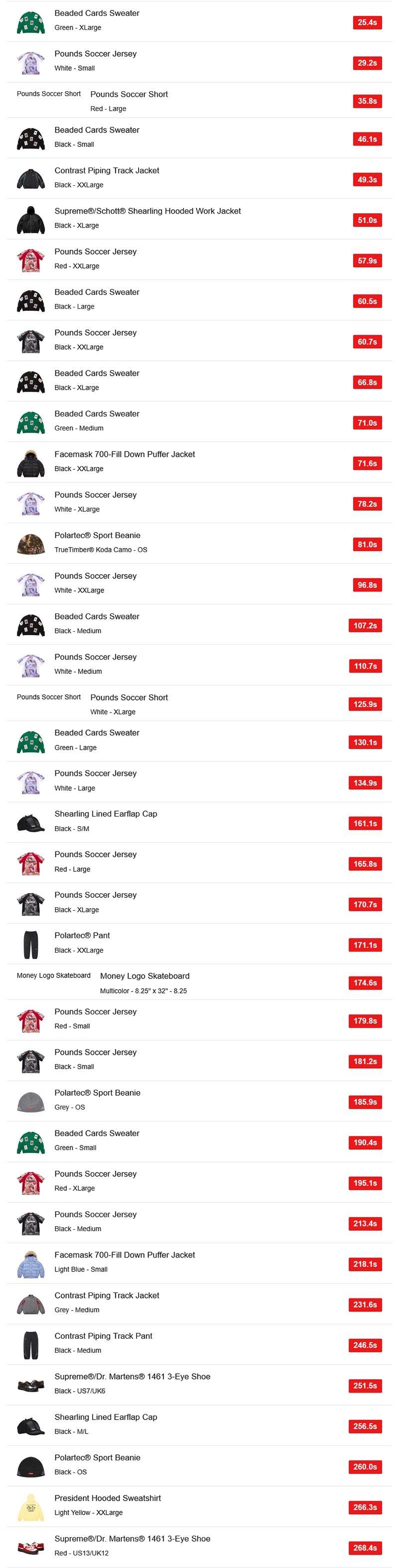This screenshot has height=1568, width=399.
Task: Open the President Hooded Sweatshirt title link
Action: tap(108, 1498)
